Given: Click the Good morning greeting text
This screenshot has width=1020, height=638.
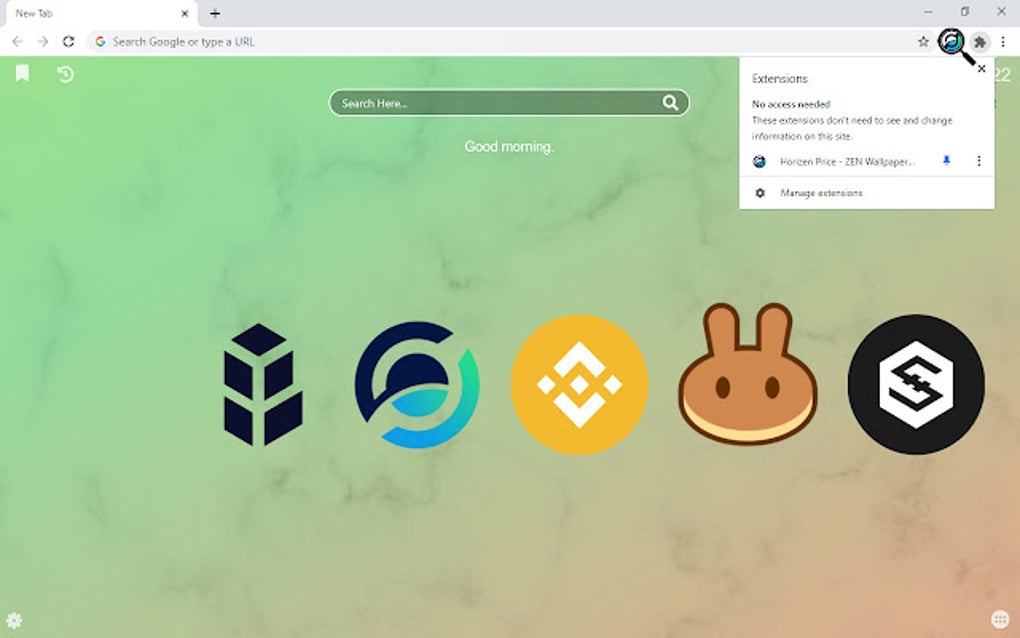Looking at the screenshot, I should [x=509, y=147].
